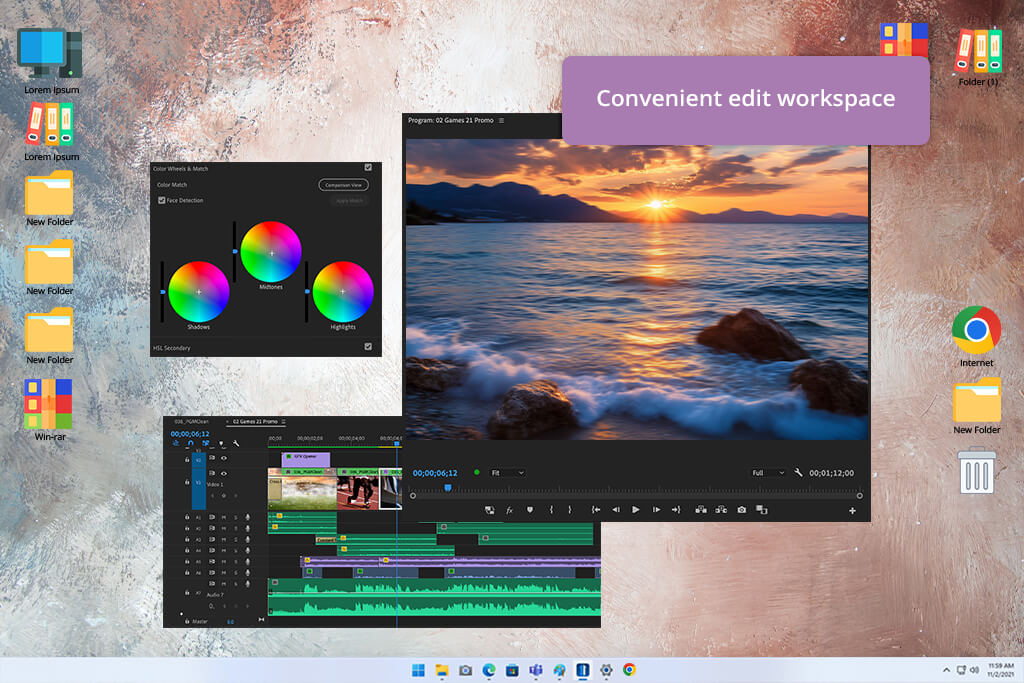Add a marker in Program monitor

click(x=530, y=510)
